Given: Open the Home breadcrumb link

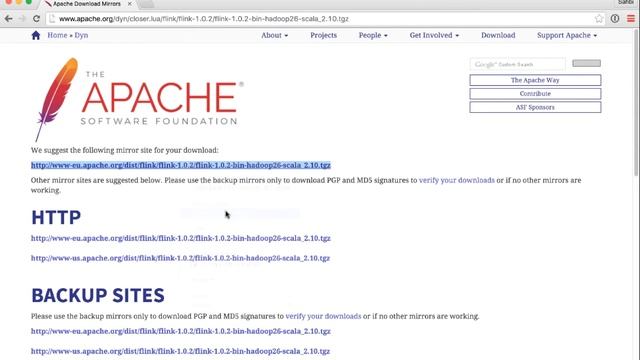Looking at the screenshot, I should [x=57, y=35].
